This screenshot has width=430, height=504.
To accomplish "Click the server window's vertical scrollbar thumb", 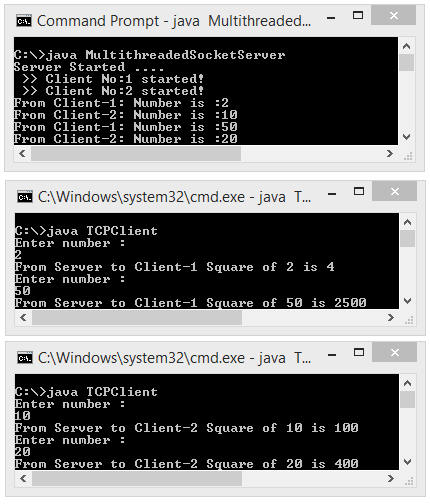I will click(406, 62).
